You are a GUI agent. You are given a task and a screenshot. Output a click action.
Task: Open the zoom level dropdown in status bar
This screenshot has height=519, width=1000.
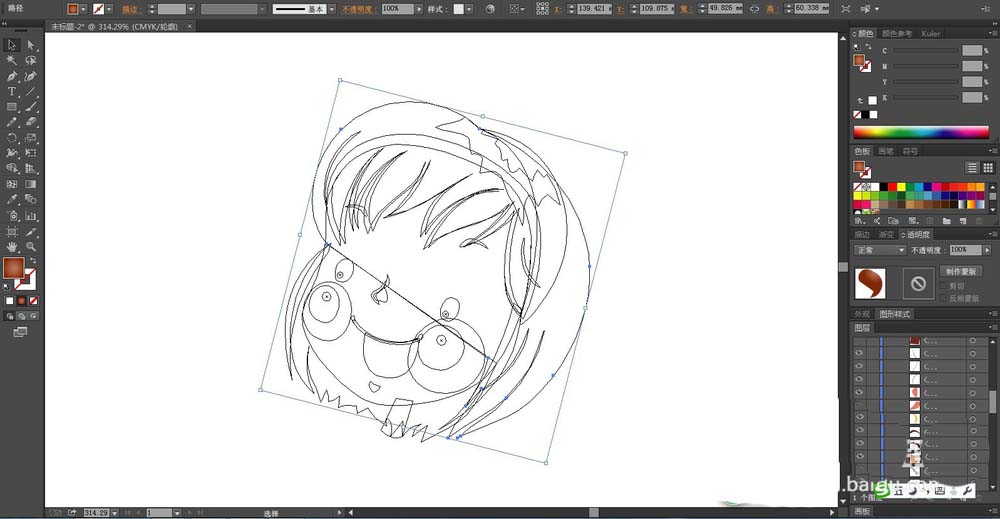tap(115, 513)
